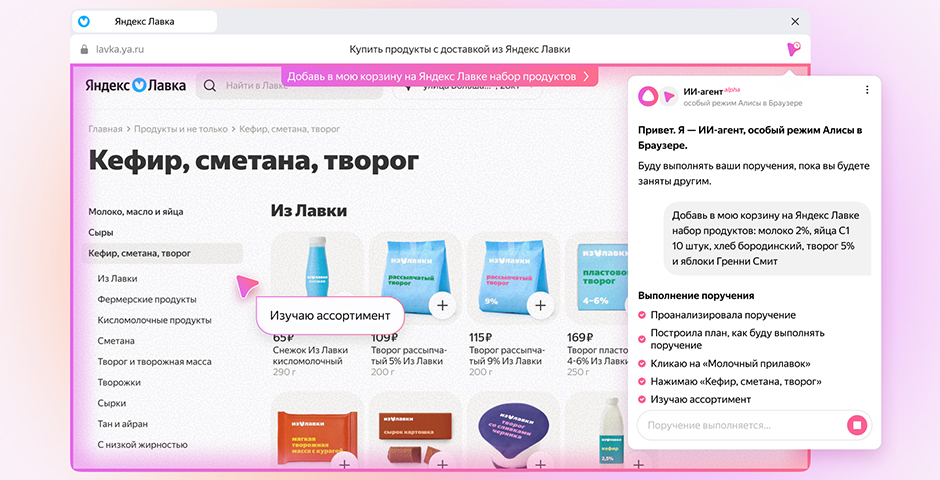Select Фермерские продукты subcategory
Image resolution: width=940 pixels, height=480 pixels.
(146, 299)
